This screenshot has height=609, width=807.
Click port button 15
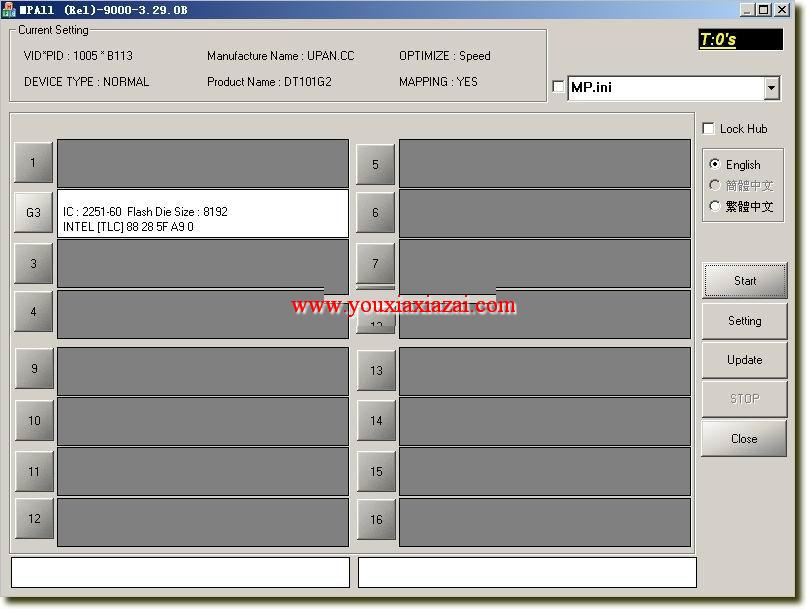pos(376,472)
